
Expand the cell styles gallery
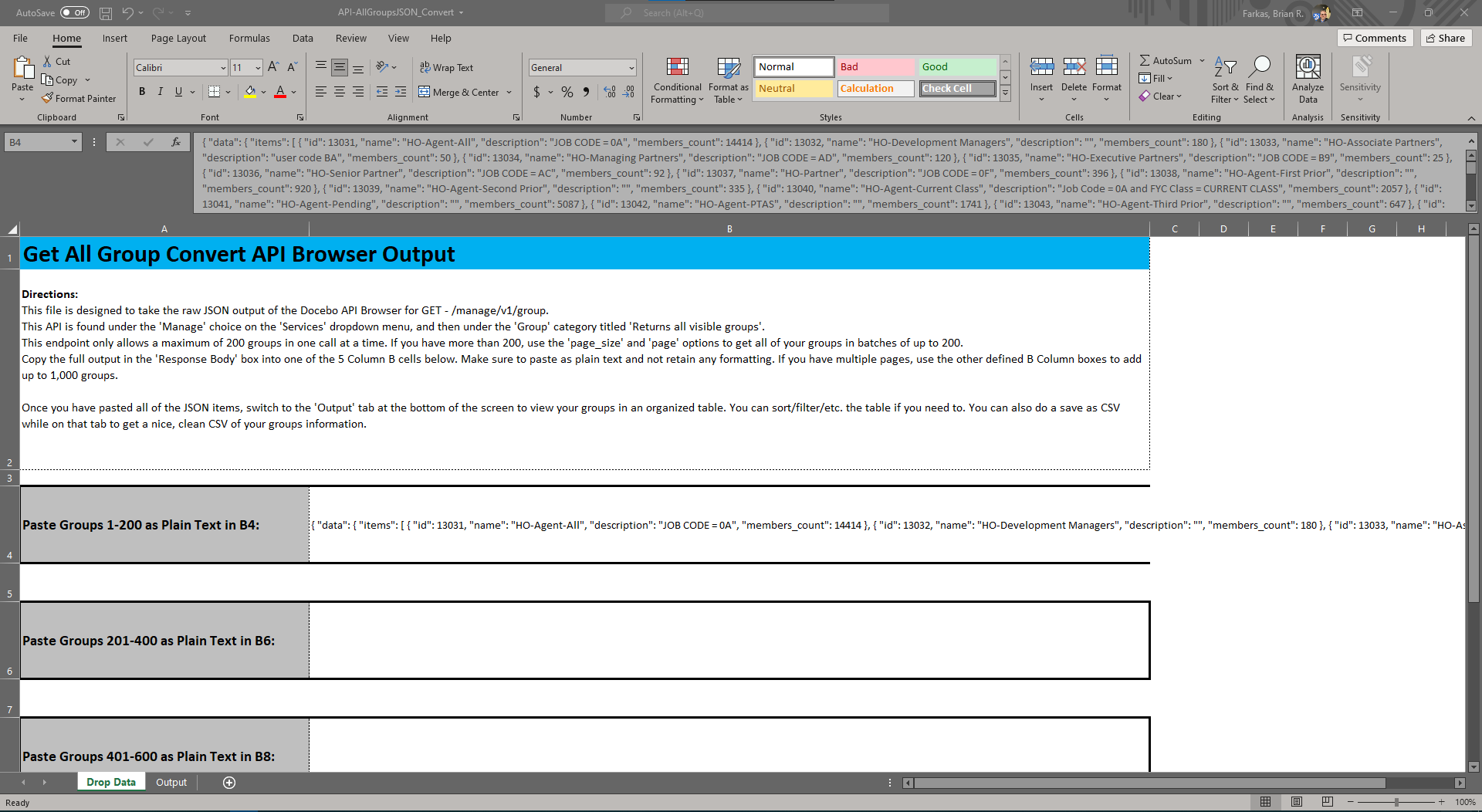1005,94
